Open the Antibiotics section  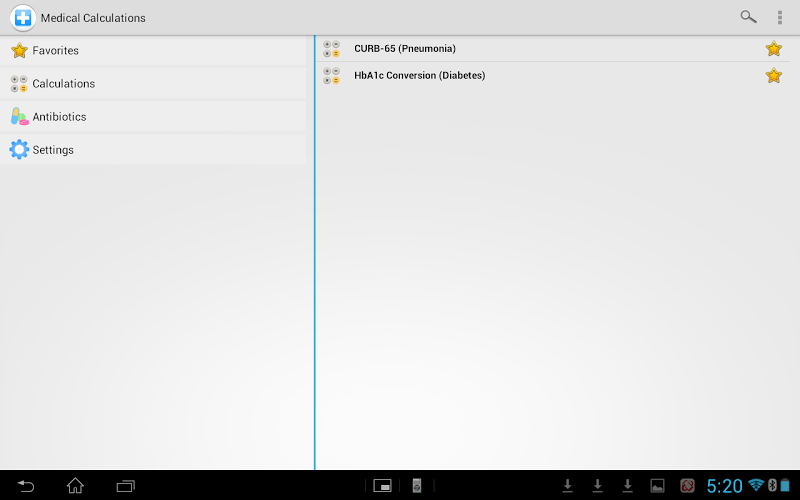[x=153, y=116]
